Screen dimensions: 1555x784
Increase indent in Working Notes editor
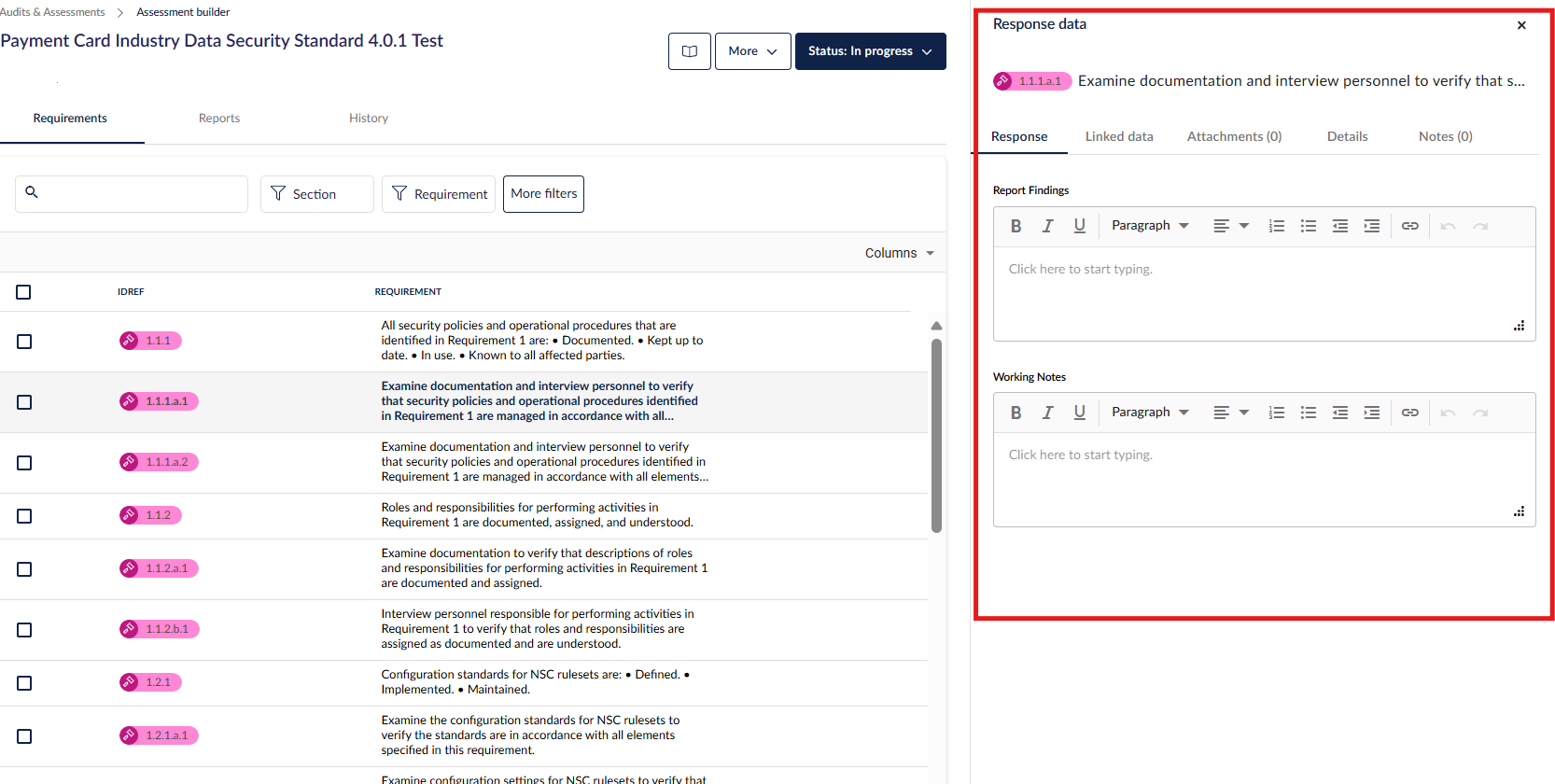click(1371, 413)
